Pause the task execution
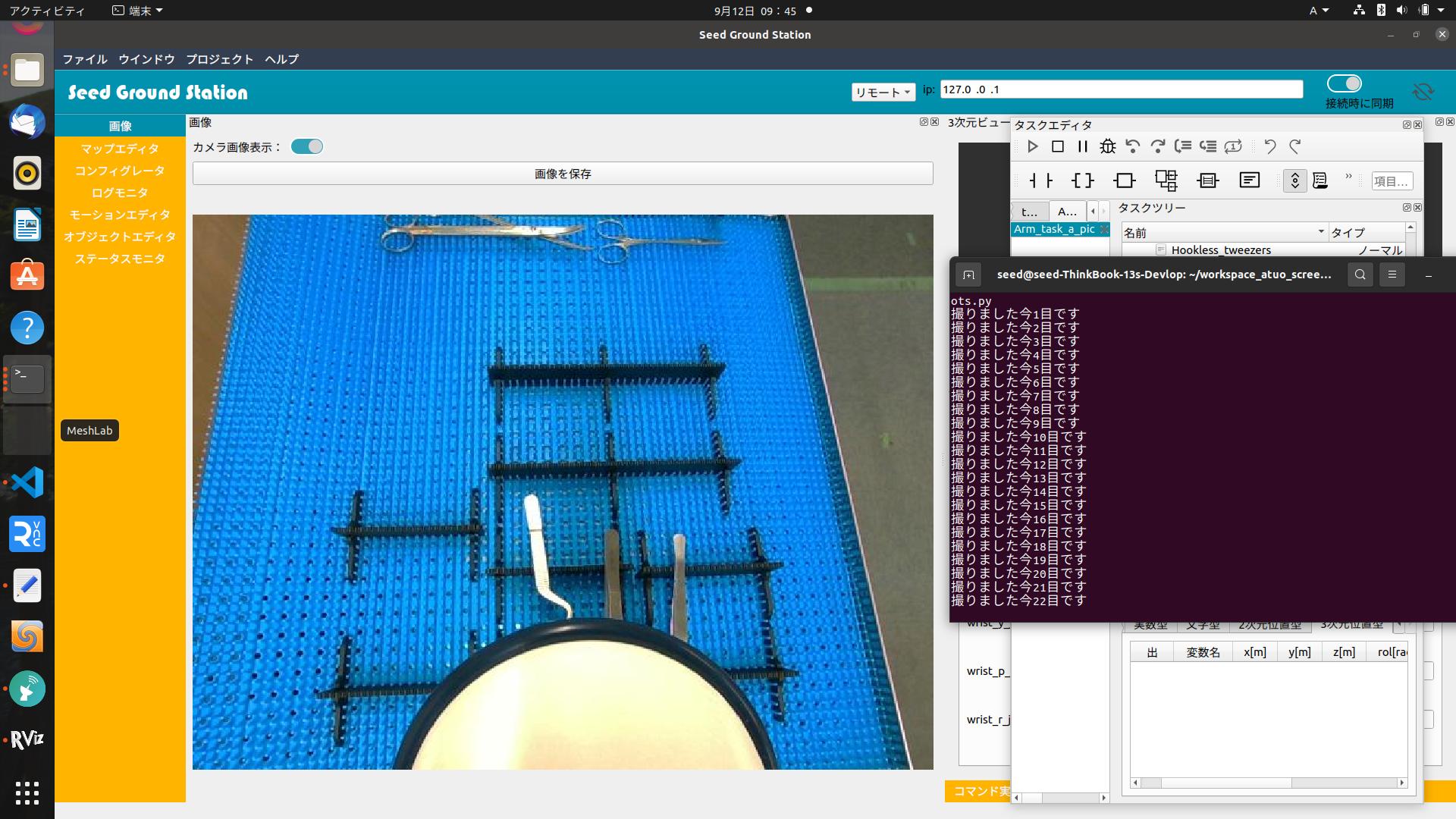 coord(1082,146)
